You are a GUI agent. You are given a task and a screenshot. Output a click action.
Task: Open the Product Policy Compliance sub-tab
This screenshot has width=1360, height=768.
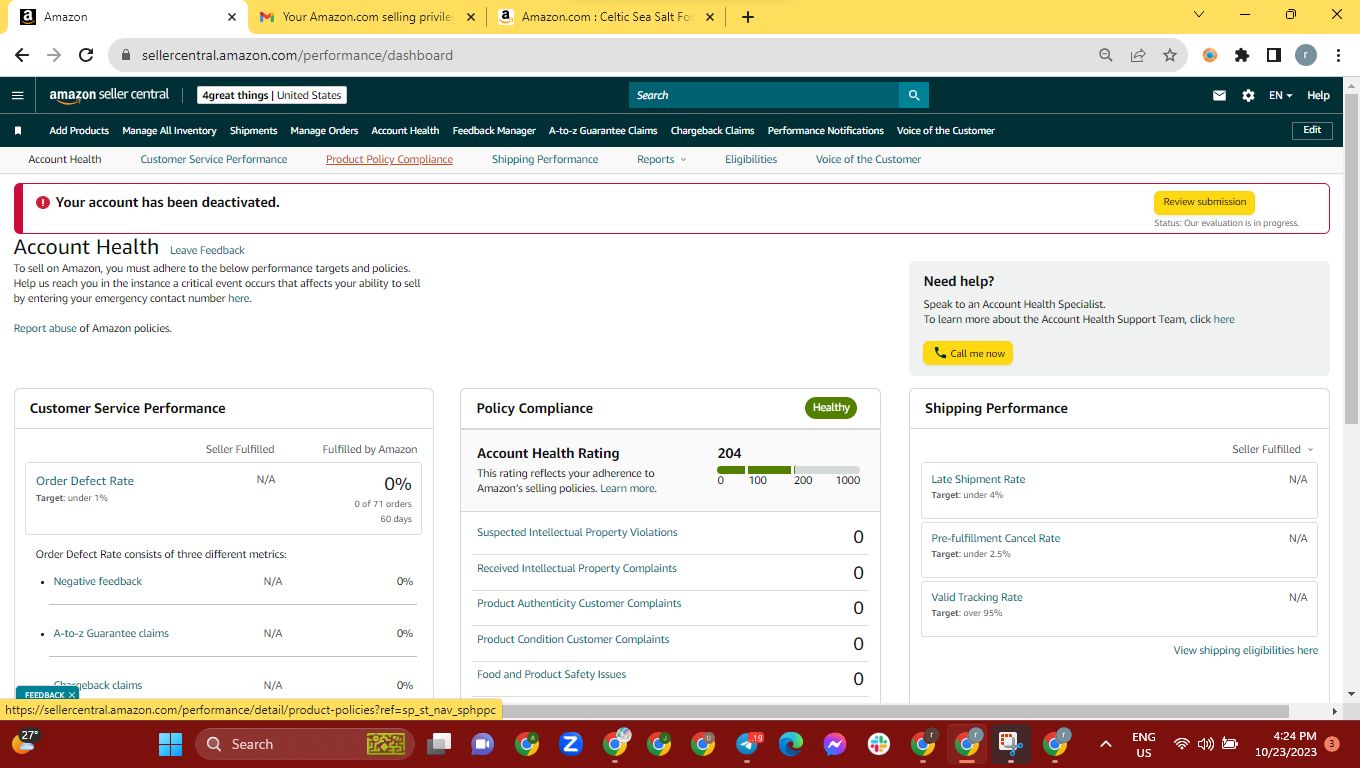[389, 160]
